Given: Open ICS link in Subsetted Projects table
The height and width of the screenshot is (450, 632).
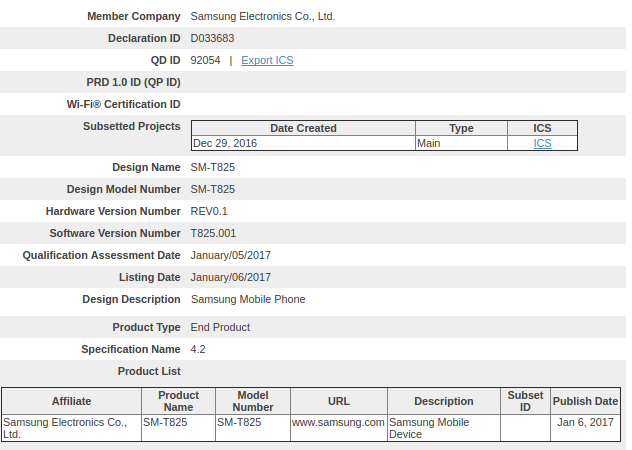Looking at the screenshot, I should pos(542,143).
